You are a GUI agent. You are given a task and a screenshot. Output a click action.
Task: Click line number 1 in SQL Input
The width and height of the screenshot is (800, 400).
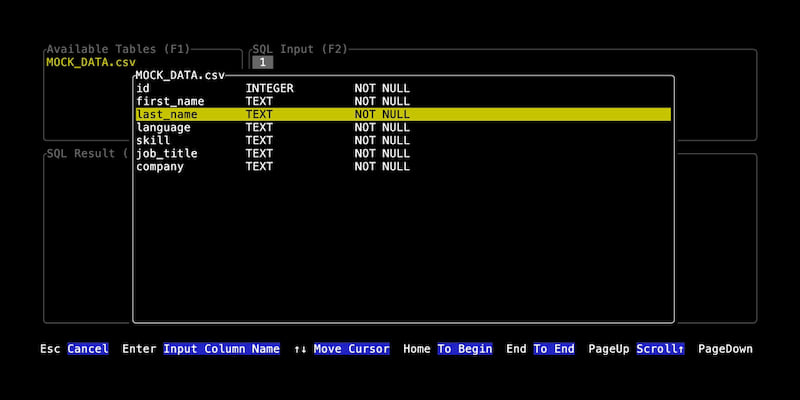point(261,62)
